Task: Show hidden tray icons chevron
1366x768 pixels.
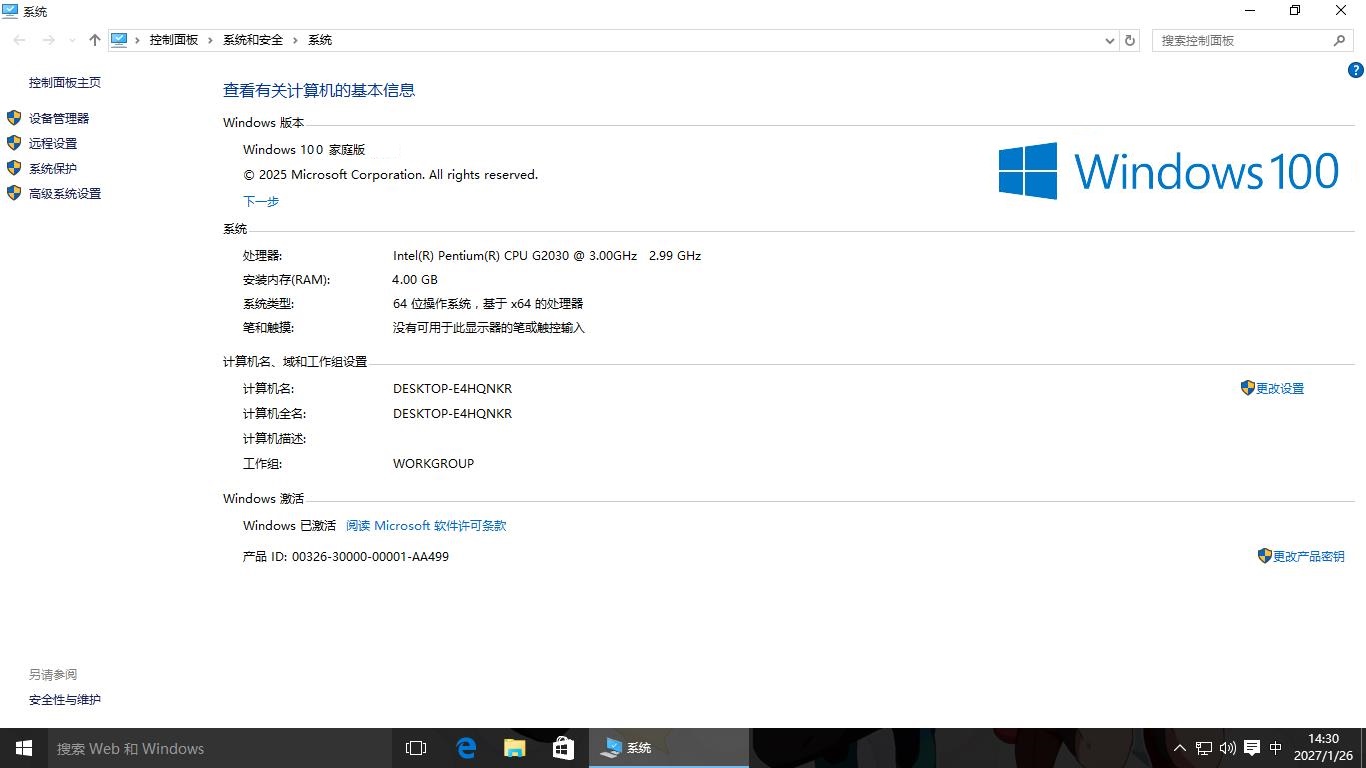Action: pos(1180,748)
